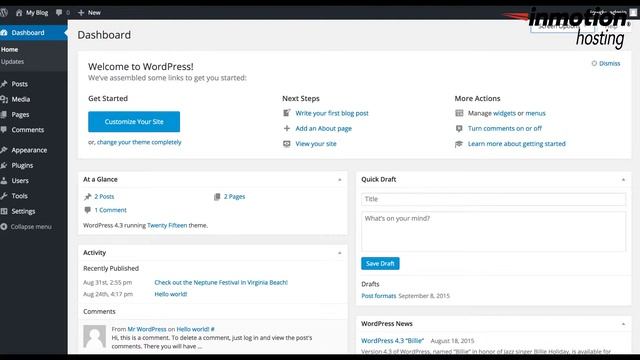The image size is (640, 360).
Task: Click the 2 Pages link
Action: (234, 197)
